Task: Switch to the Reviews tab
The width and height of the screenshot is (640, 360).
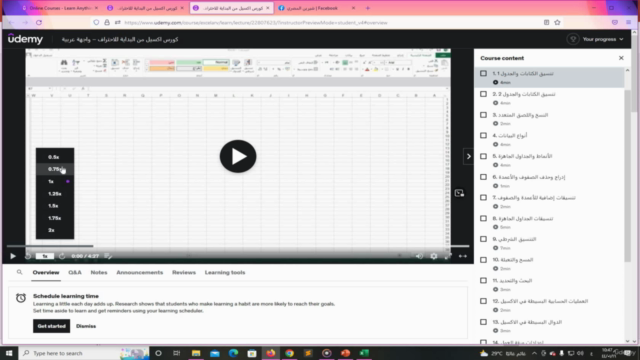Action: tap(184, 272)
